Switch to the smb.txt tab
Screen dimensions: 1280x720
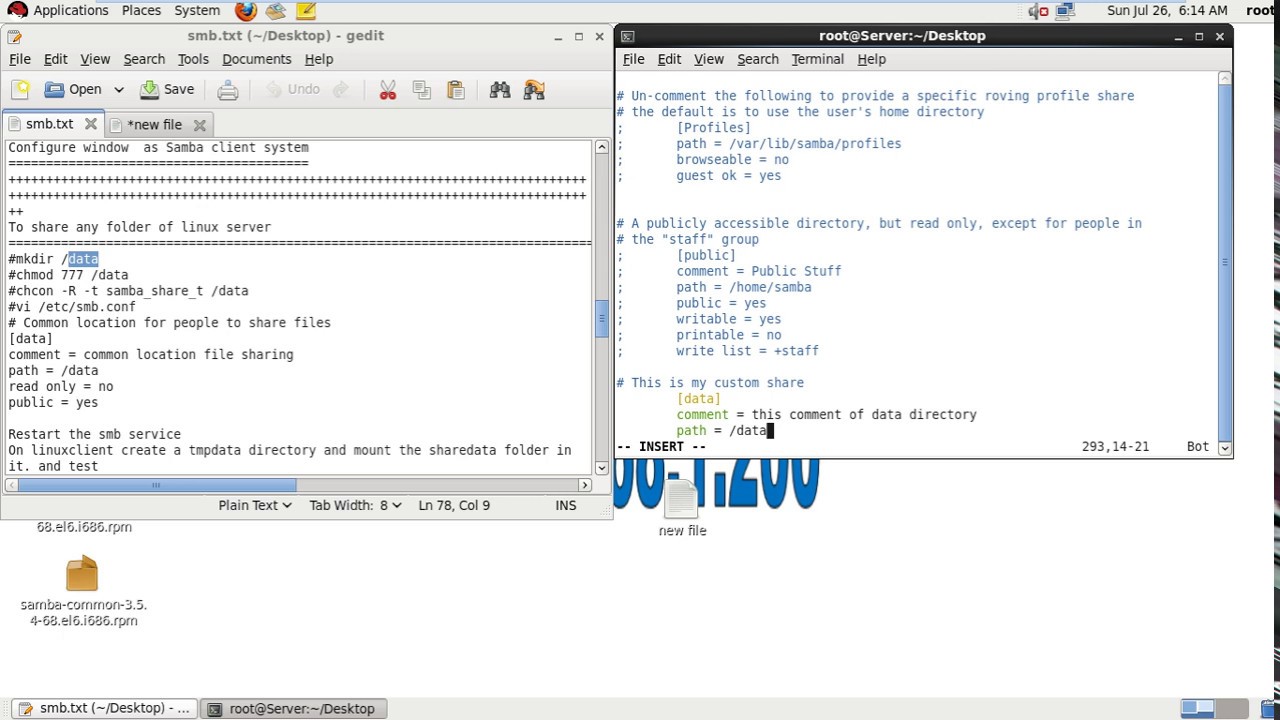pyautogui.click(x=49, y=124)
